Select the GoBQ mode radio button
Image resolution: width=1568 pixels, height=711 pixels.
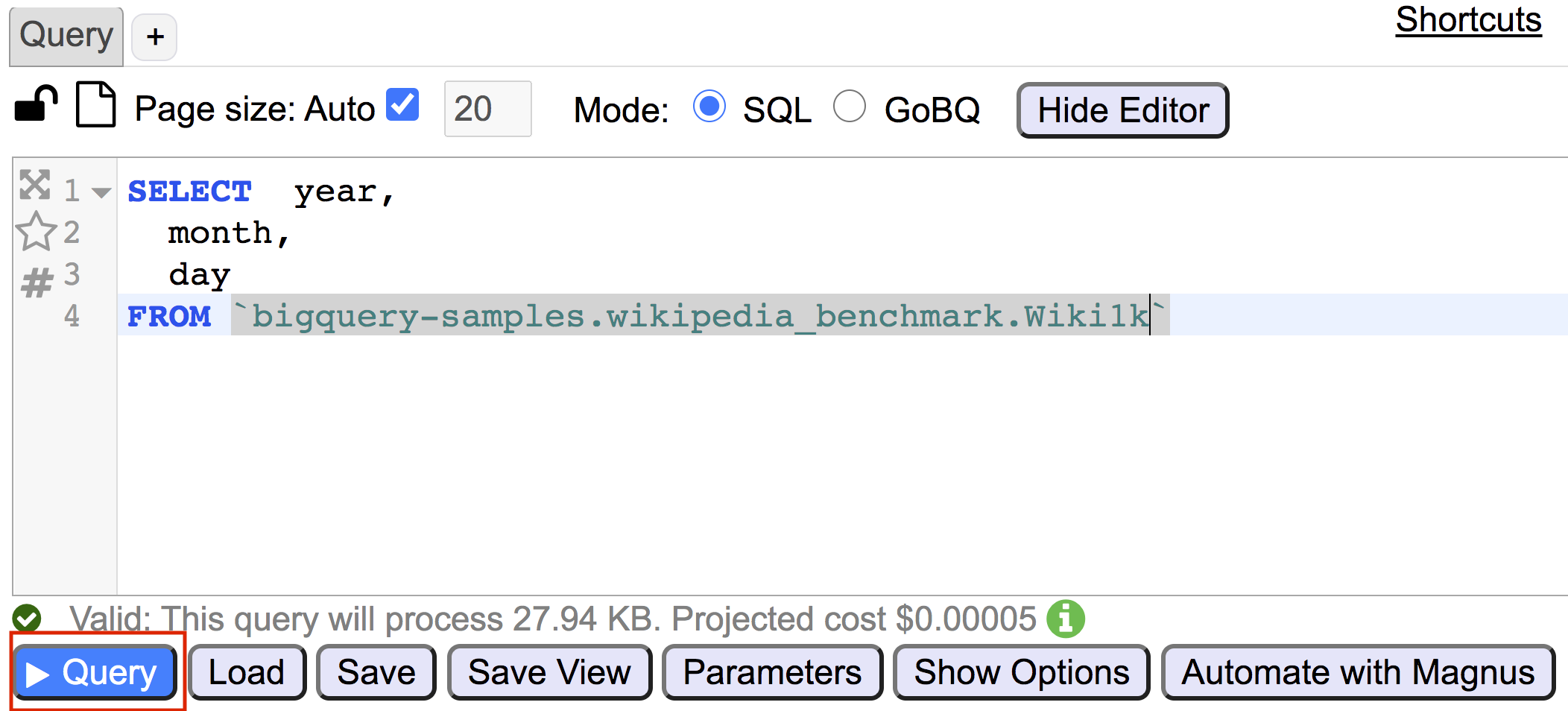click(849, 106)
